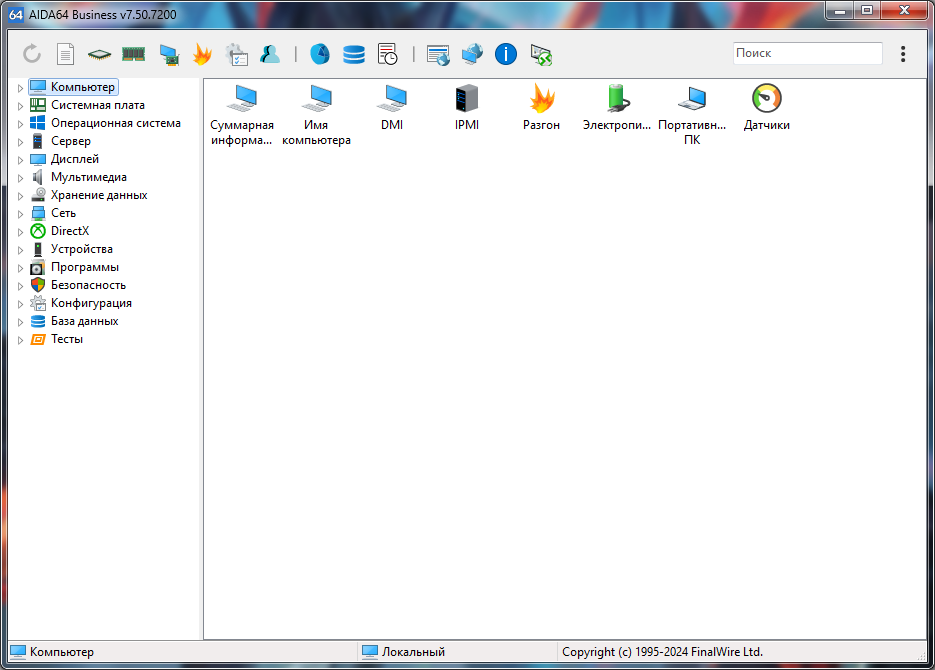
Task: Select Программы in the tree
Action: click(x=85, y=267)
